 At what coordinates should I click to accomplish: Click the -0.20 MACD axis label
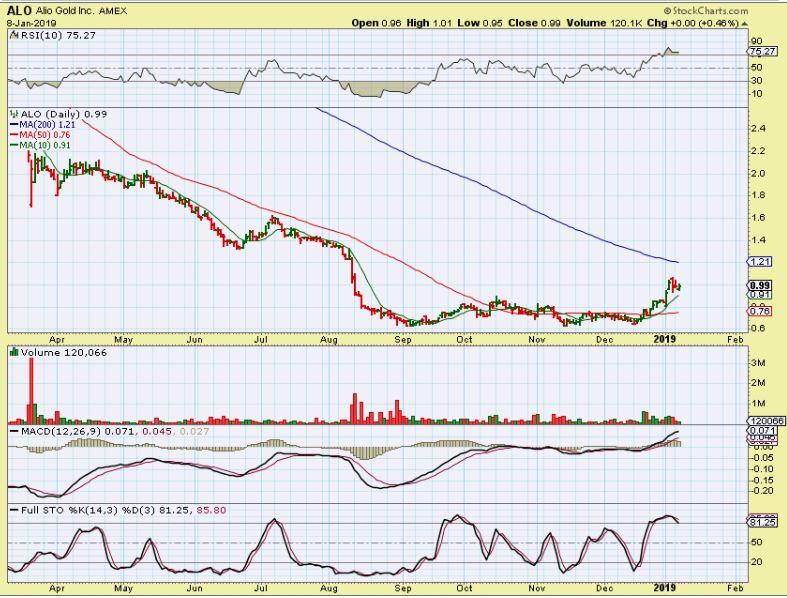click(762, 491)
